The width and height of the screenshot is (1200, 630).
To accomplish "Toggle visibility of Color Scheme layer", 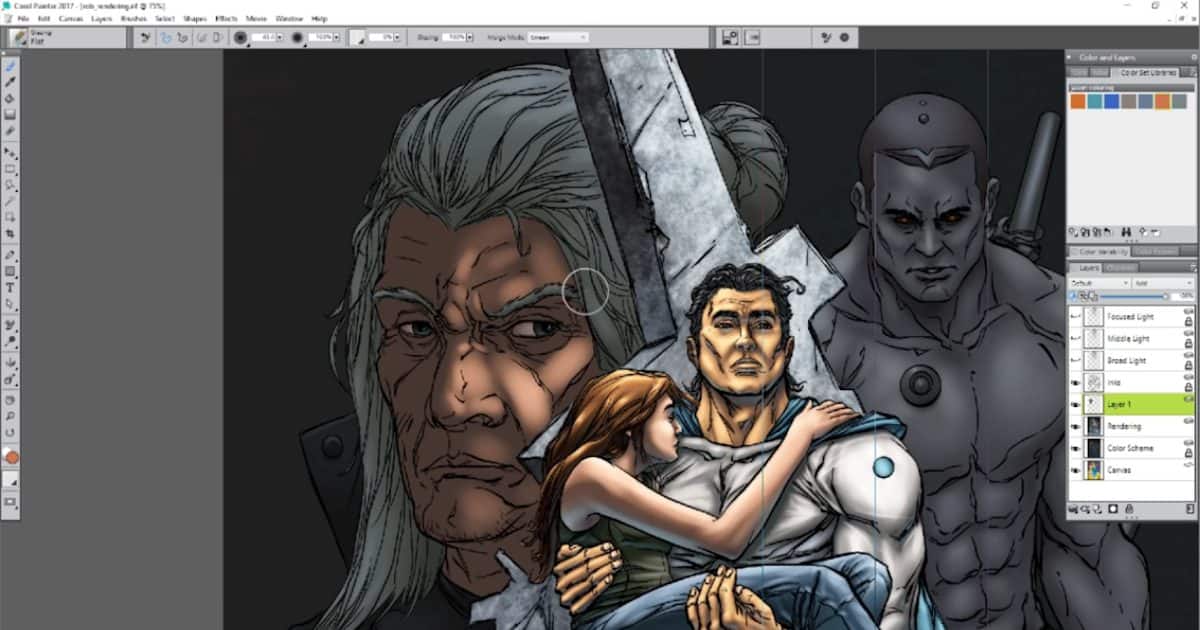I will tap(1076, 448).
